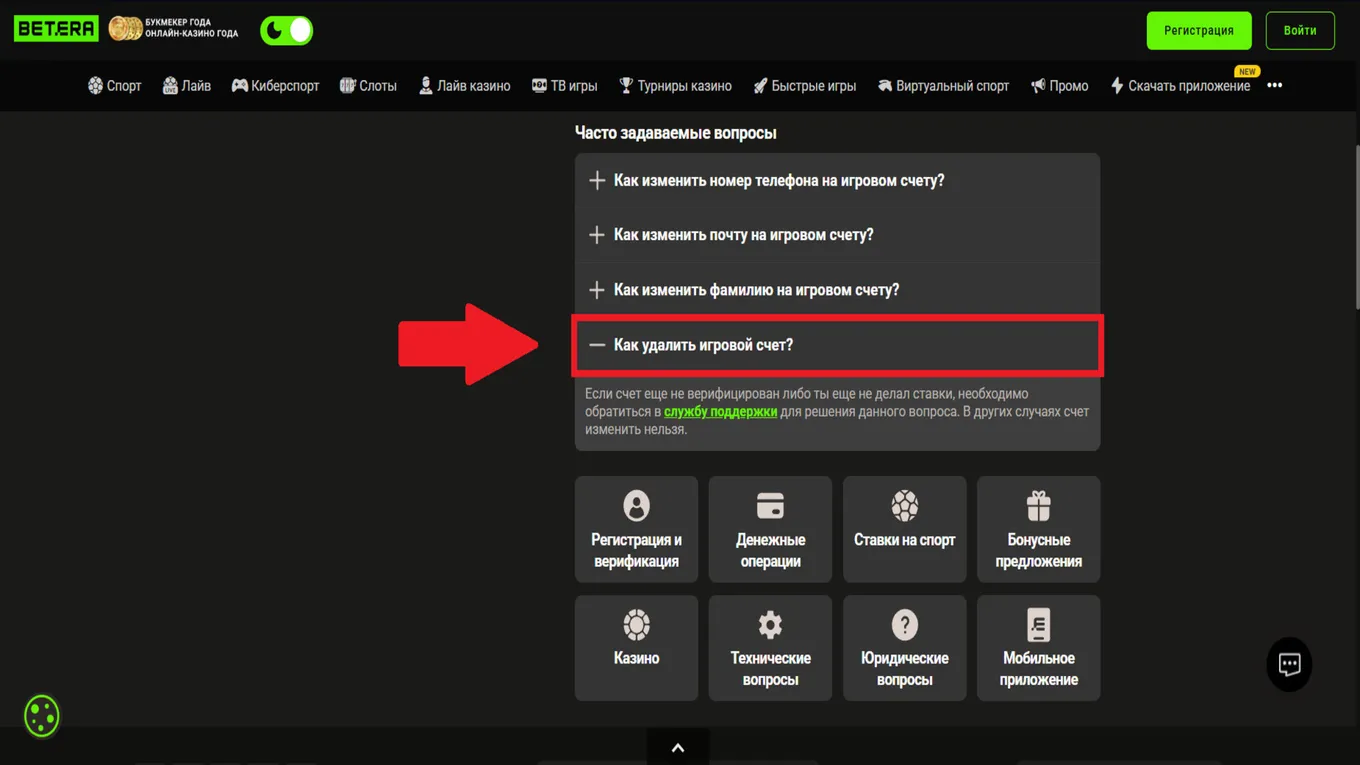Screen dimensions: 1360x765
Task: Open Мобильное приложение category tile
Action: point(1038,648)
